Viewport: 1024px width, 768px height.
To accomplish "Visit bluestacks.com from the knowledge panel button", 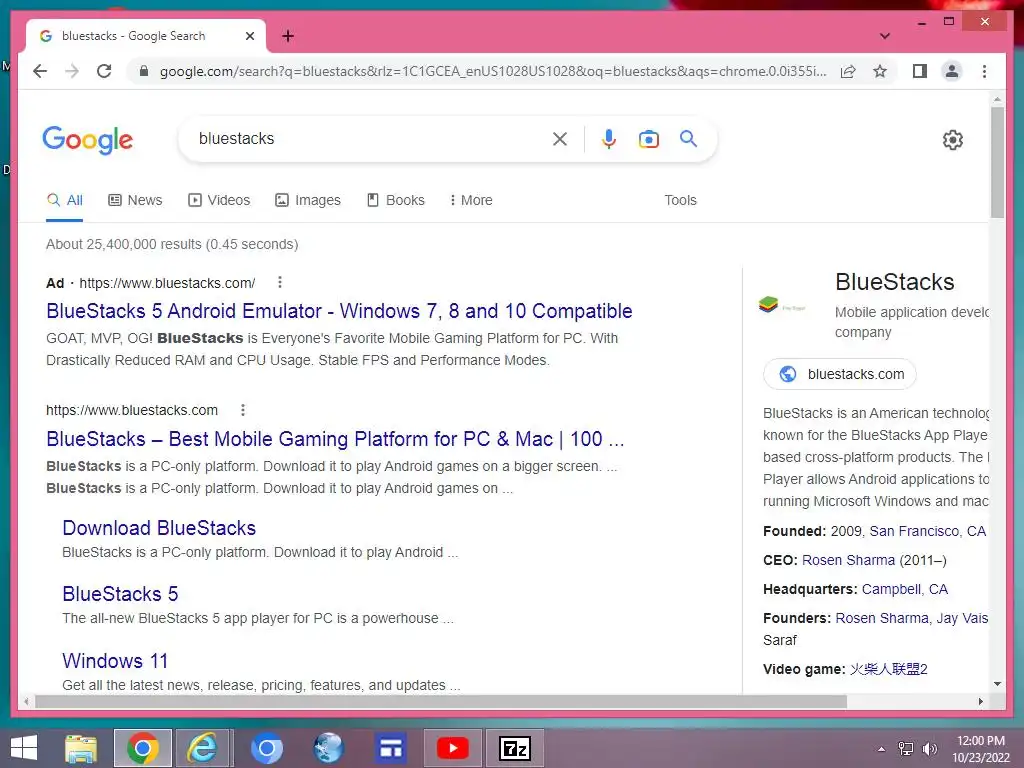I will pos(840,374).
